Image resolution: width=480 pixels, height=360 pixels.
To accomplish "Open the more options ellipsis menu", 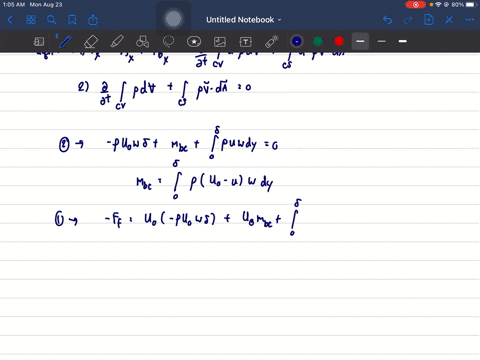I will pos(470,20).
